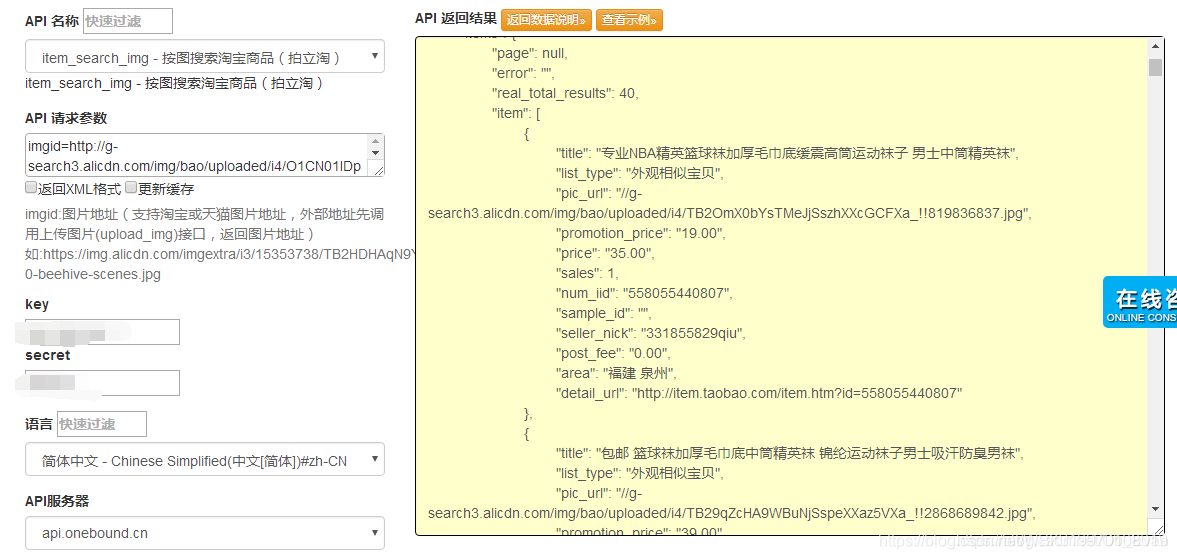The height and width of the screenshot is (559, 1177).
Task: Click the "price": "35.00" line
Action: [605, 253]
